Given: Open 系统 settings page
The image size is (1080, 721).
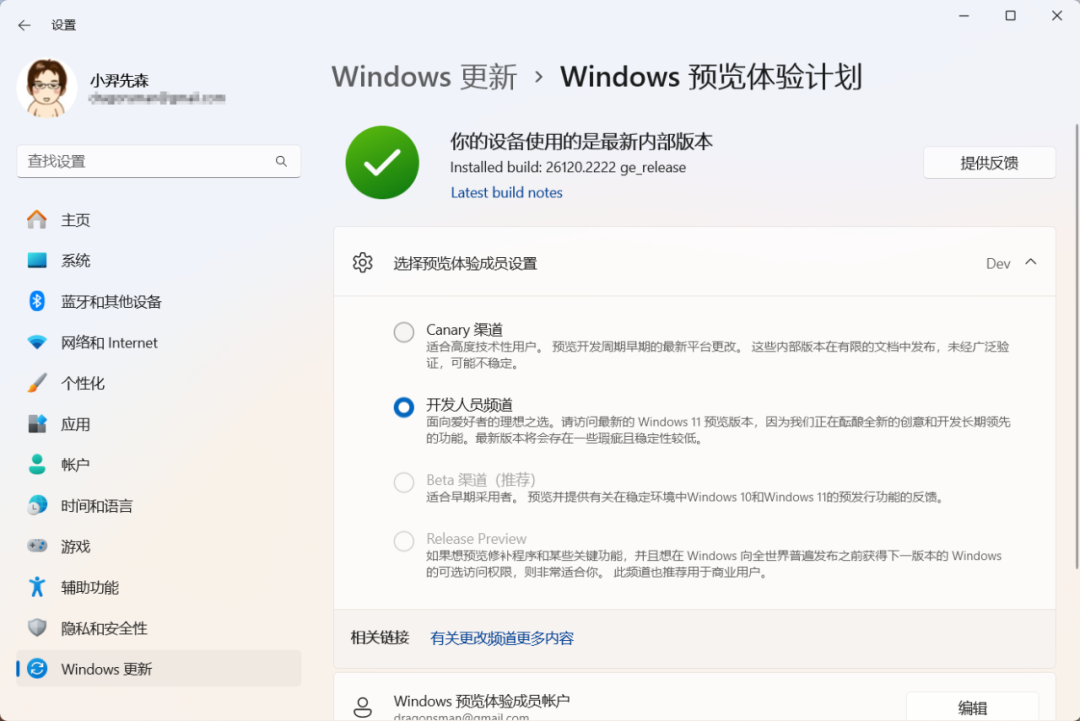Looking at the screenshot, I should pos(159,260).
